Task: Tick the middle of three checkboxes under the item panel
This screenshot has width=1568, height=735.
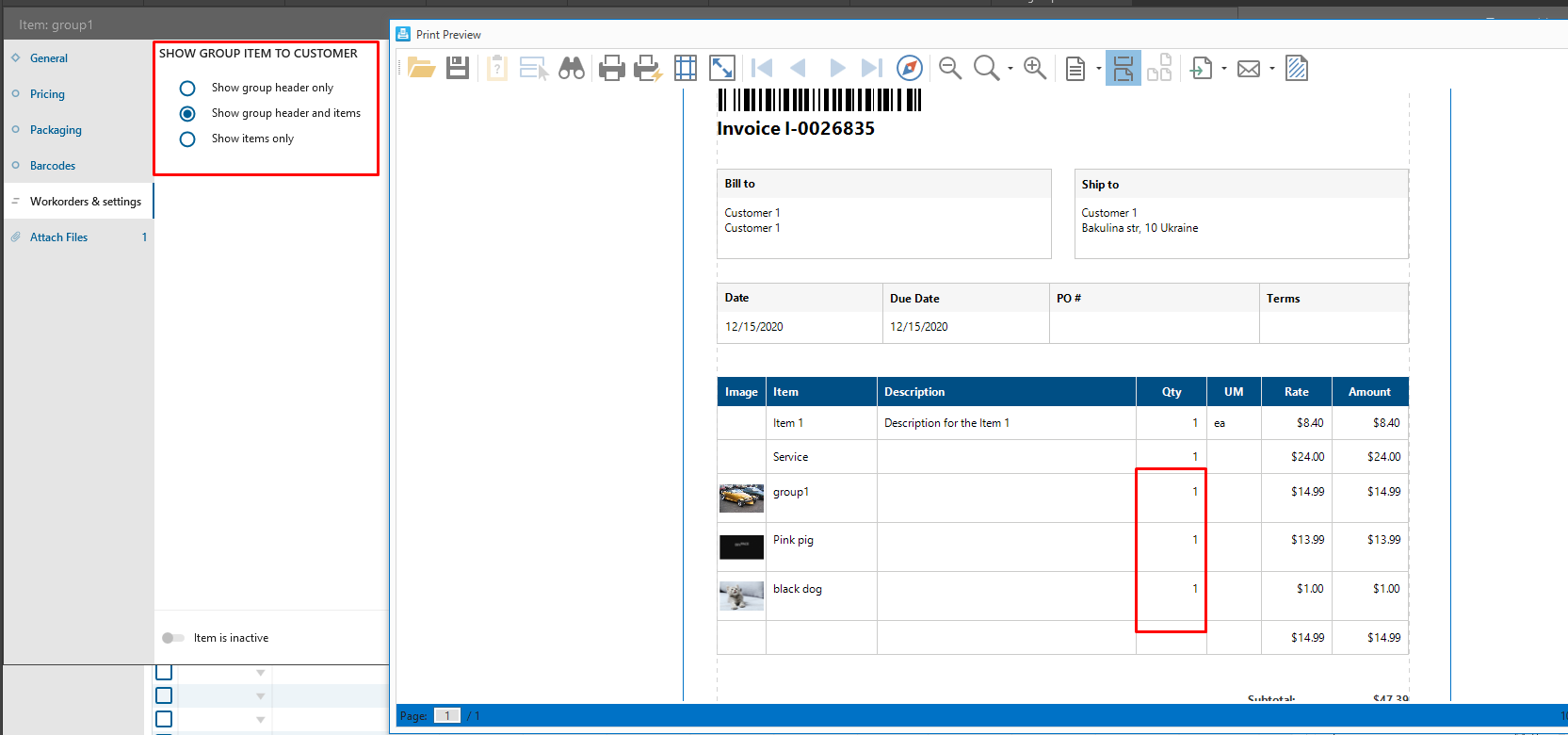Action: [x=164, y=695]
